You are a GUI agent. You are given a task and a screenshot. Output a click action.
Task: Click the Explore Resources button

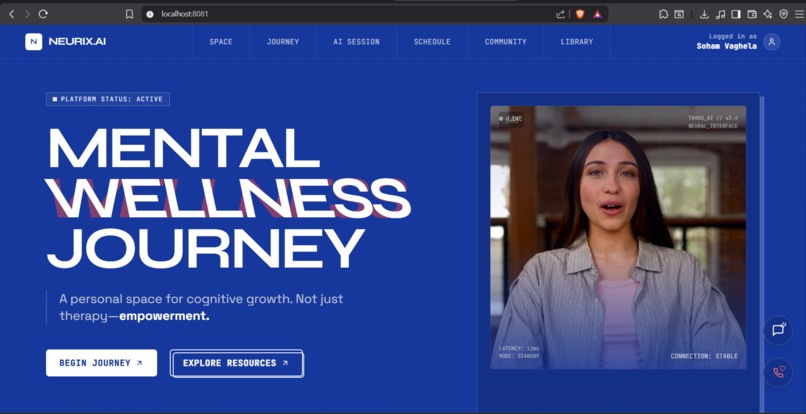(236, 363)
